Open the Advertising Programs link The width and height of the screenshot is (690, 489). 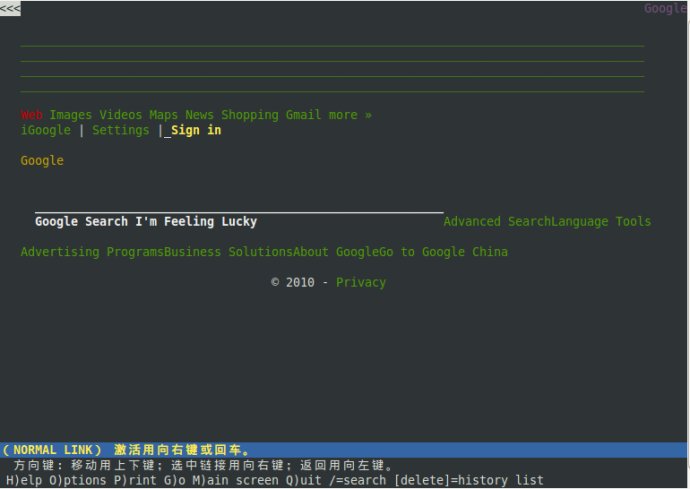click(x=92, y=252)
